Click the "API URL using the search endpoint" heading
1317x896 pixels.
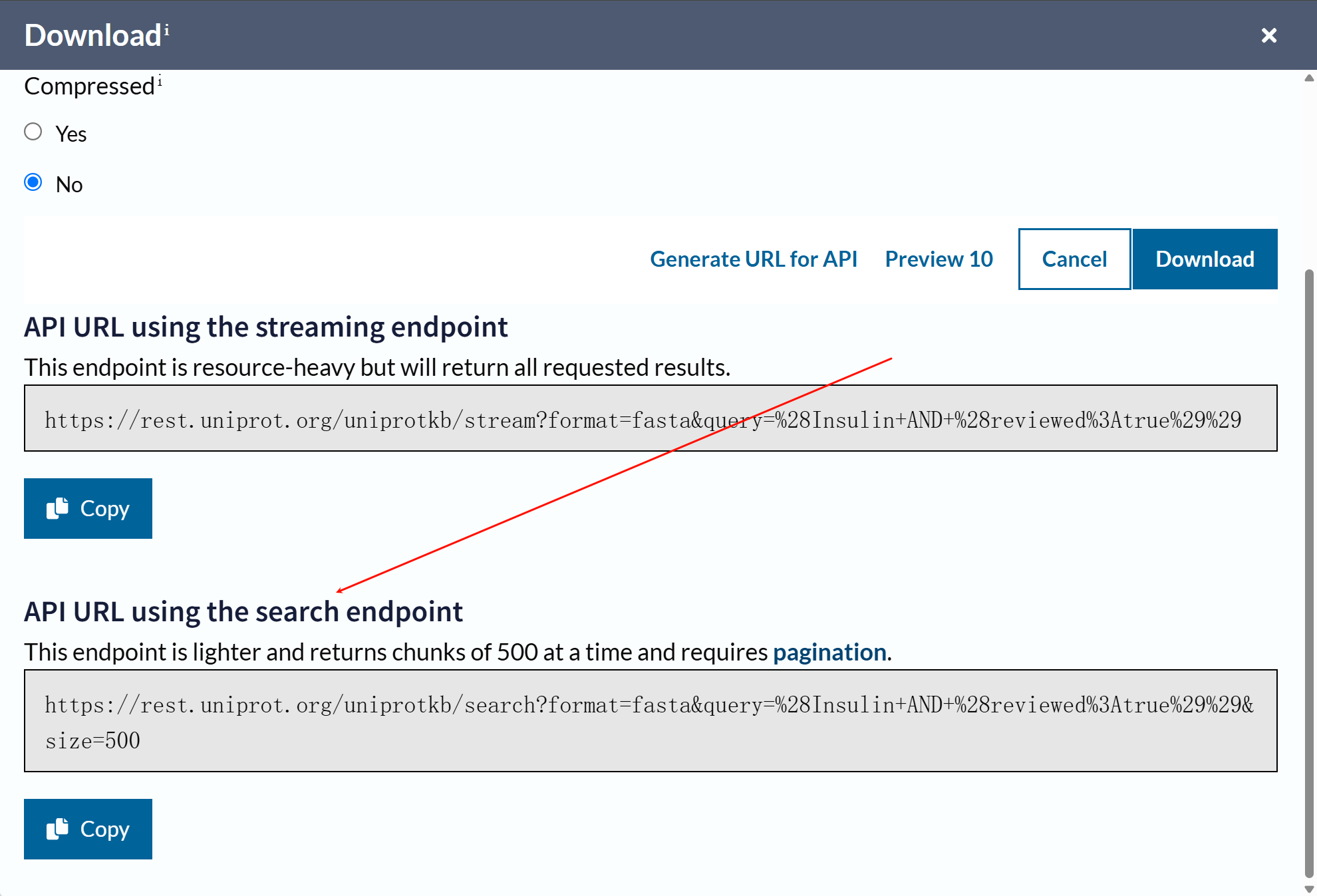click(x=243, y=611)
